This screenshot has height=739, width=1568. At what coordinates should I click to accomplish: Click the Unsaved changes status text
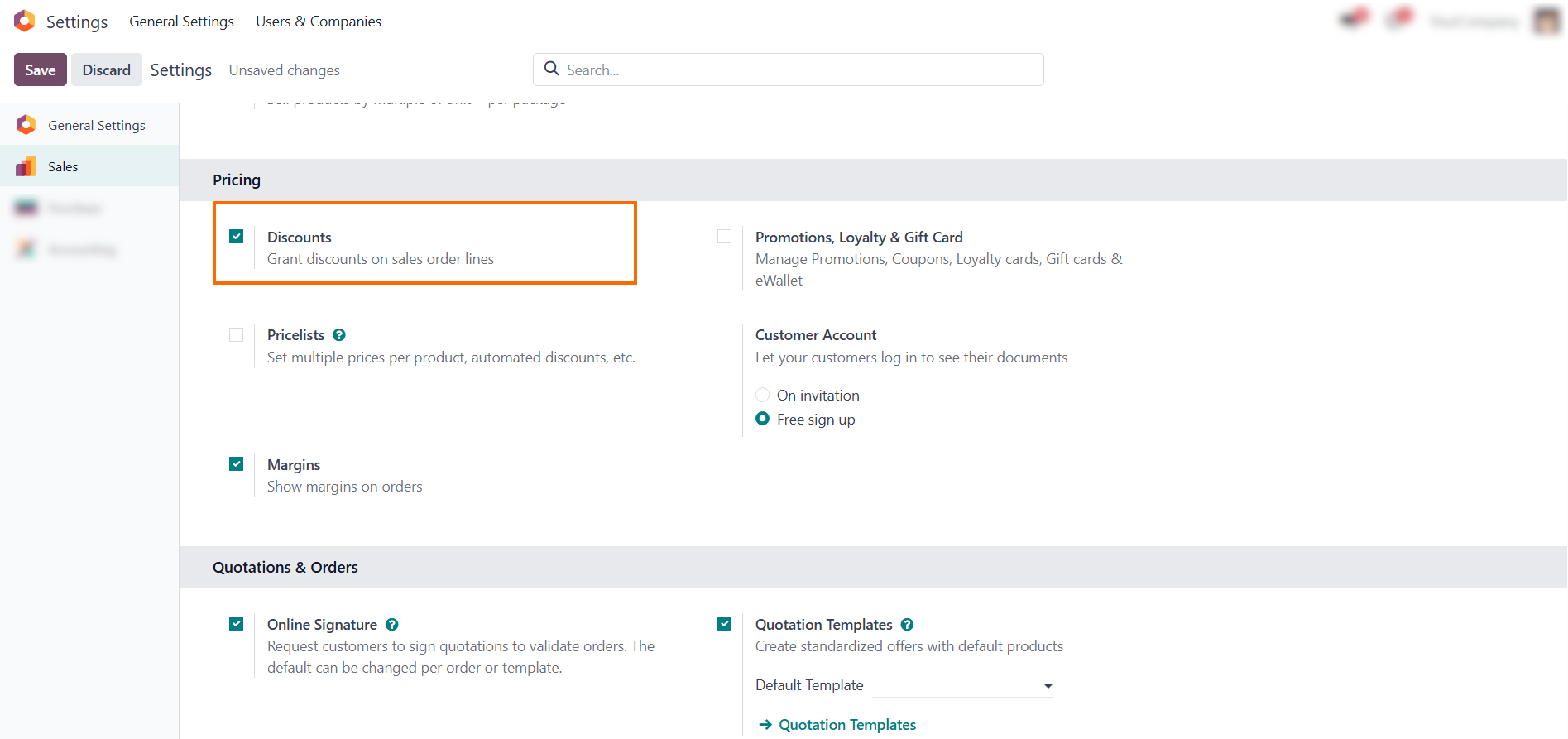click(285, 70)
